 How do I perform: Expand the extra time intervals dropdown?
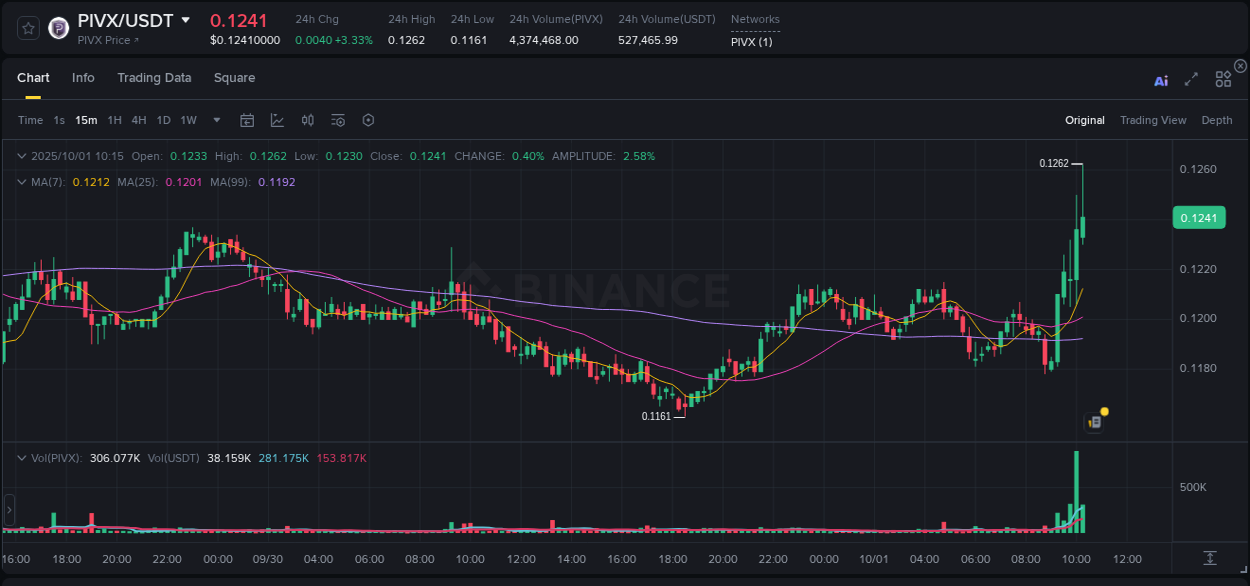coord(215,119)
